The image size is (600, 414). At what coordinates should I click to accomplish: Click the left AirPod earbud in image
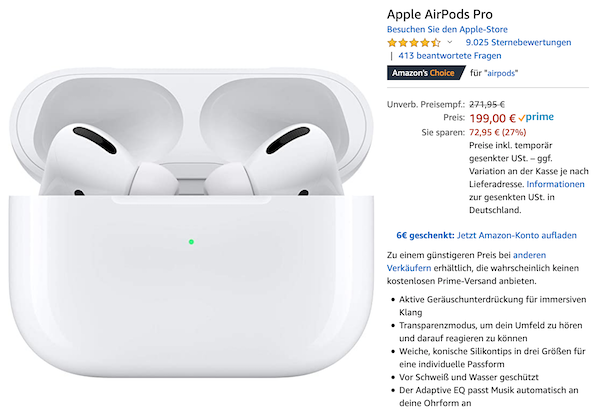pyautogui.click(x=103, y=161)
